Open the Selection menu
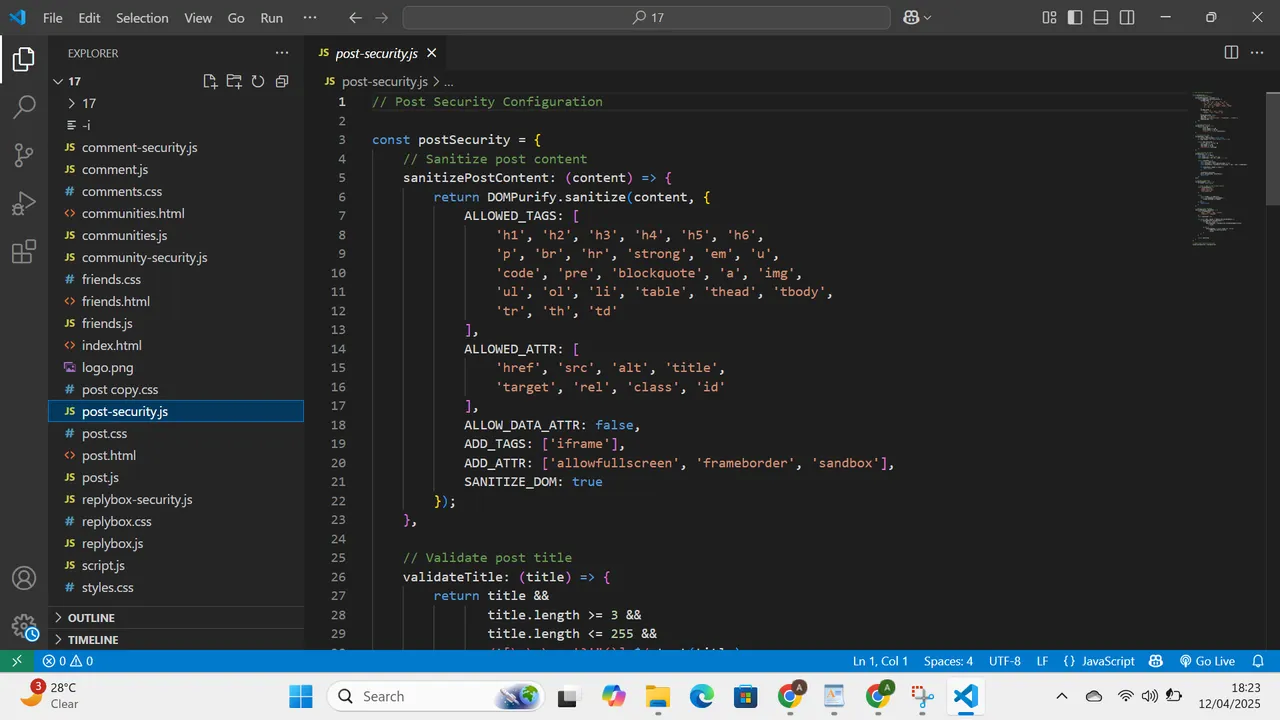 pyautogui.click(x=142, y=18)
